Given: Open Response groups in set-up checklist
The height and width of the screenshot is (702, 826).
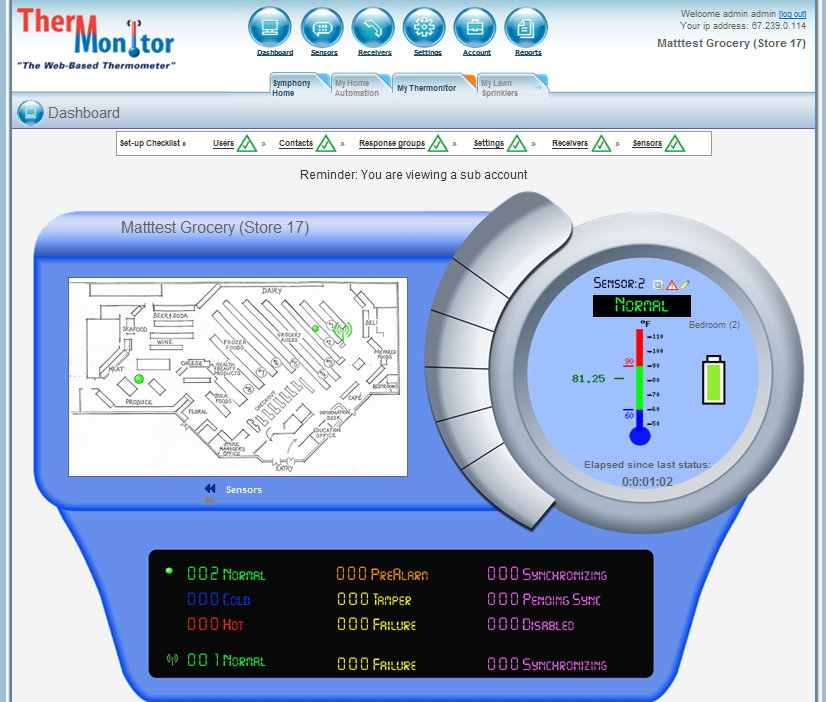Looking at the screenshot, I should tap(392, 144).
